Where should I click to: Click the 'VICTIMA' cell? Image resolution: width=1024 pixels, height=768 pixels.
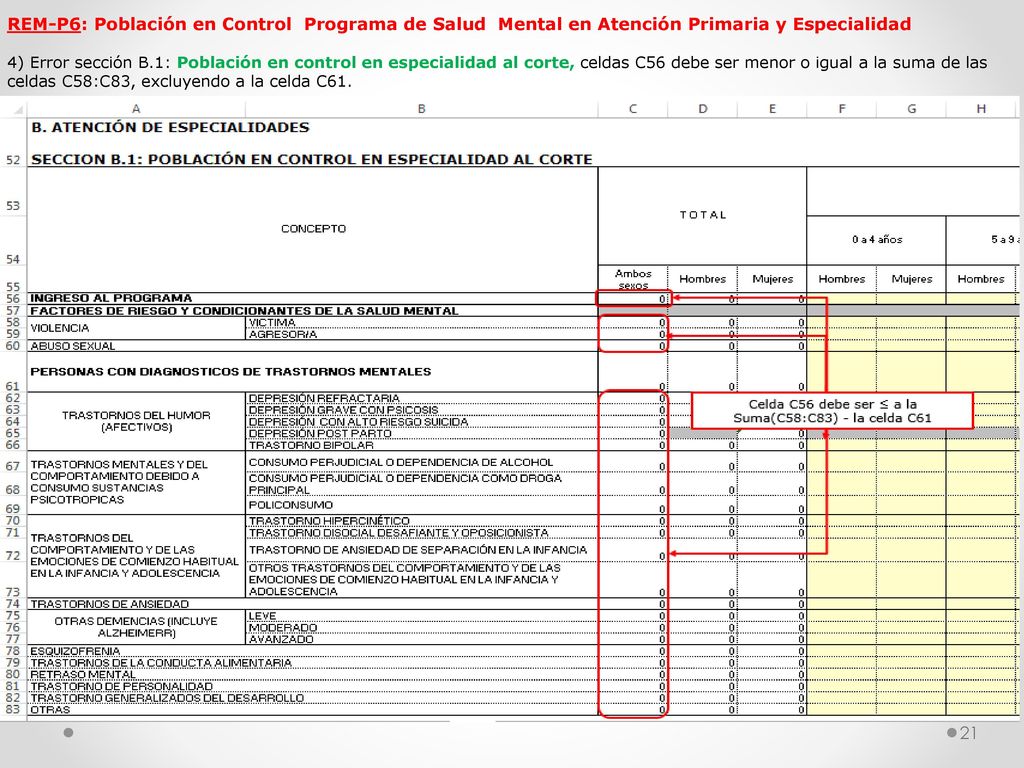pos(422,323)
